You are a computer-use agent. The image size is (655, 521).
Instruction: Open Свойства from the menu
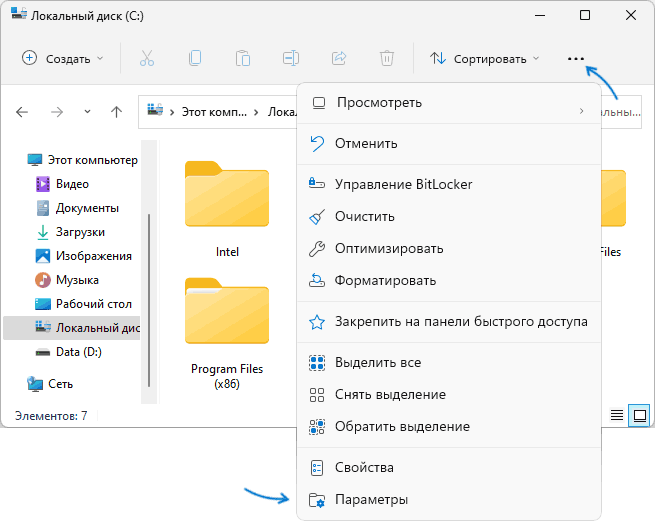[x=449, y=468]
